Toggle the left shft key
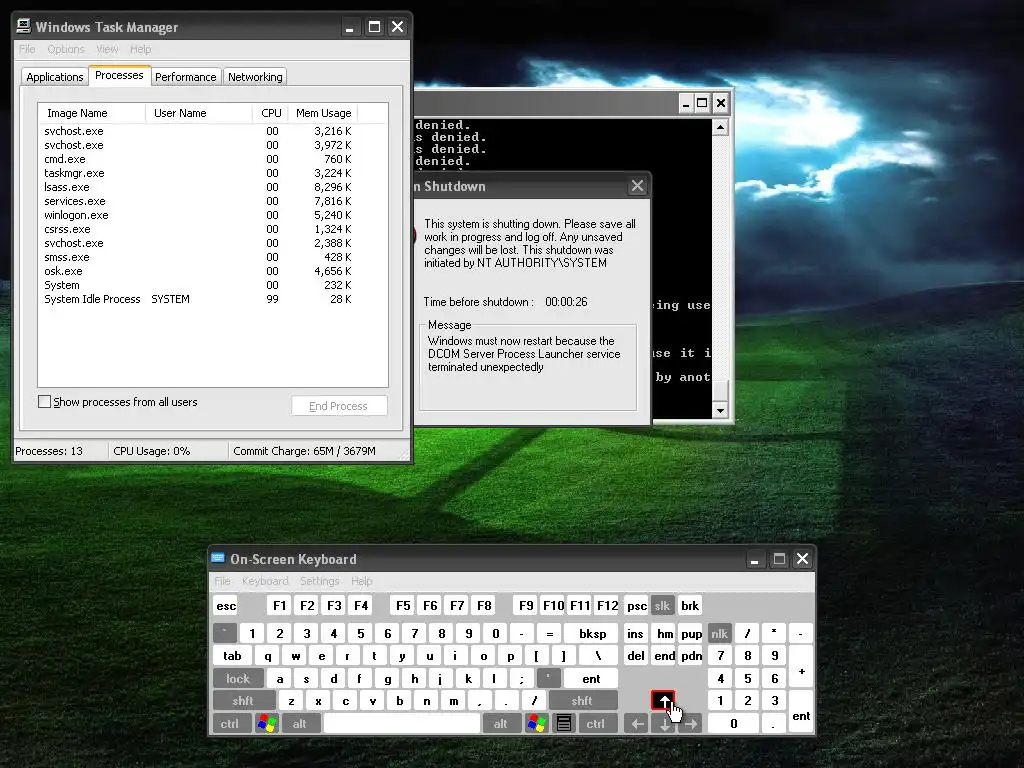Image resolution: width=1024 pixels, height=768 pixels. 243,701
